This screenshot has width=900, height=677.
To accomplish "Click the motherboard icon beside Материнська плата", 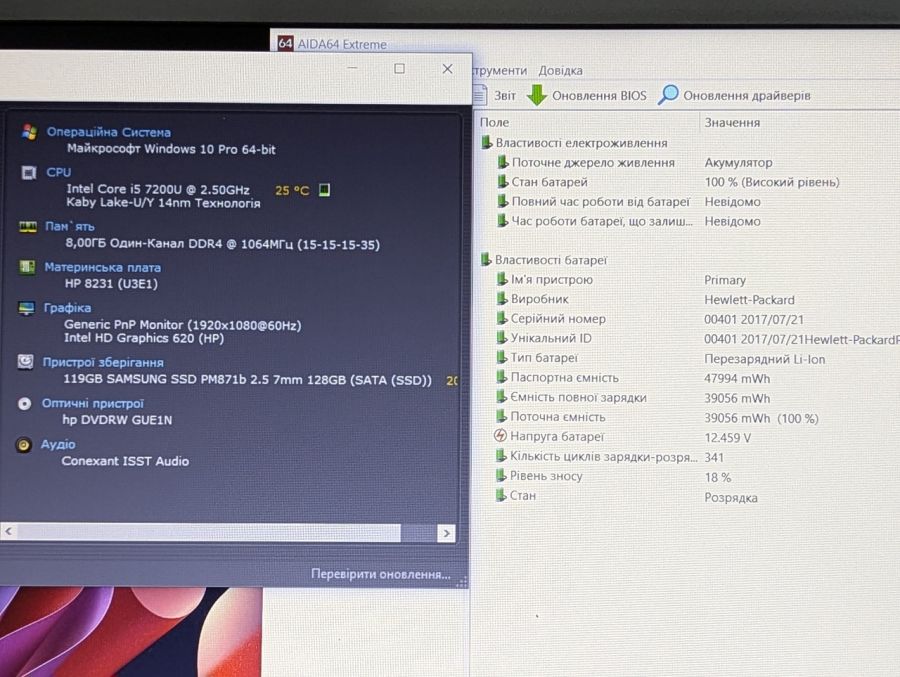I will click(x=27, y=267).
